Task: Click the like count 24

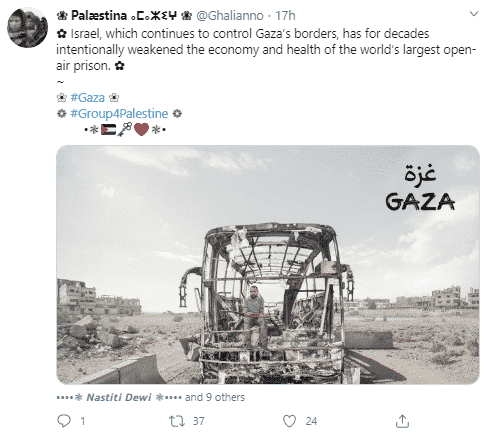Action: click(x=311, y=421)
